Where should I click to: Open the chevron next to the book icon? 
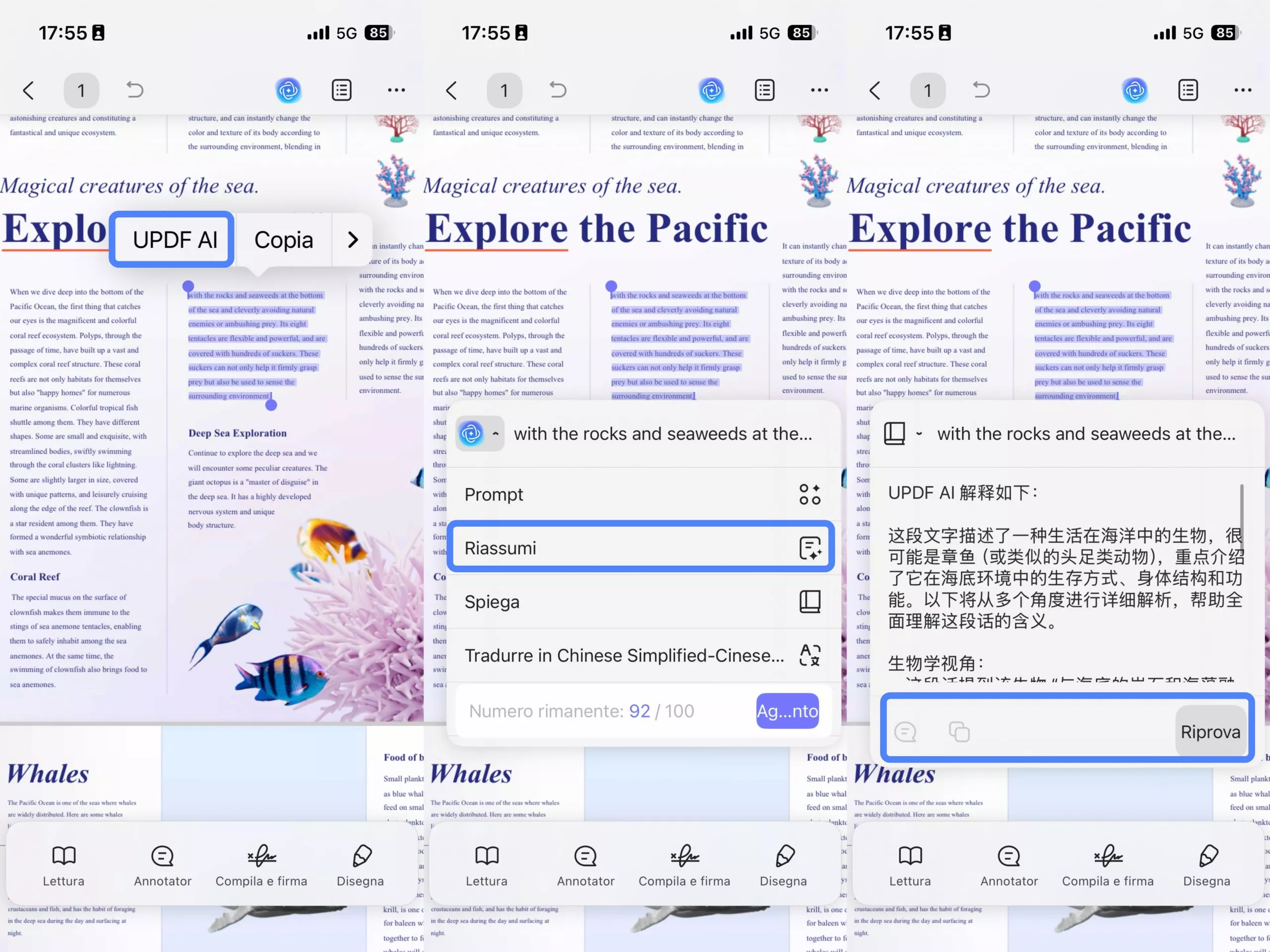pos(919,434)
